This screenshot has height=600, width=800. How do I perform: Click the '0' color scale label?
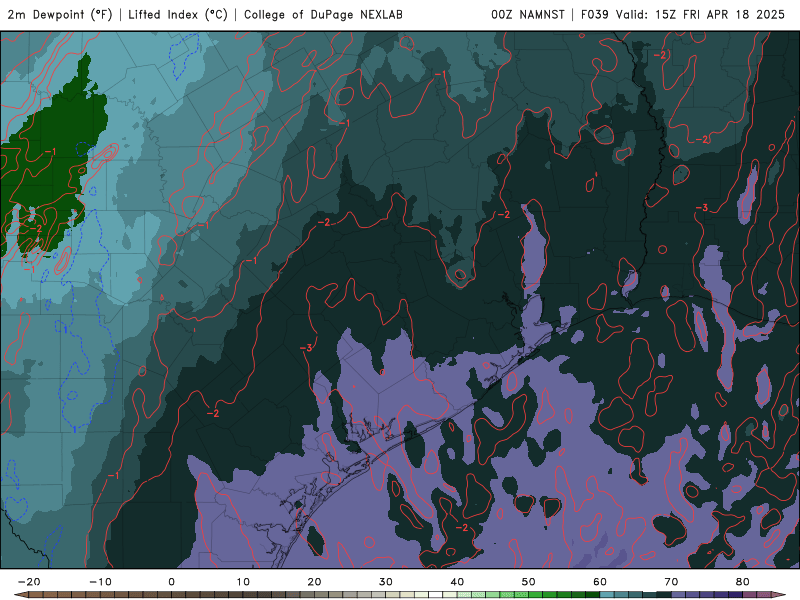[x=171, y=582]
